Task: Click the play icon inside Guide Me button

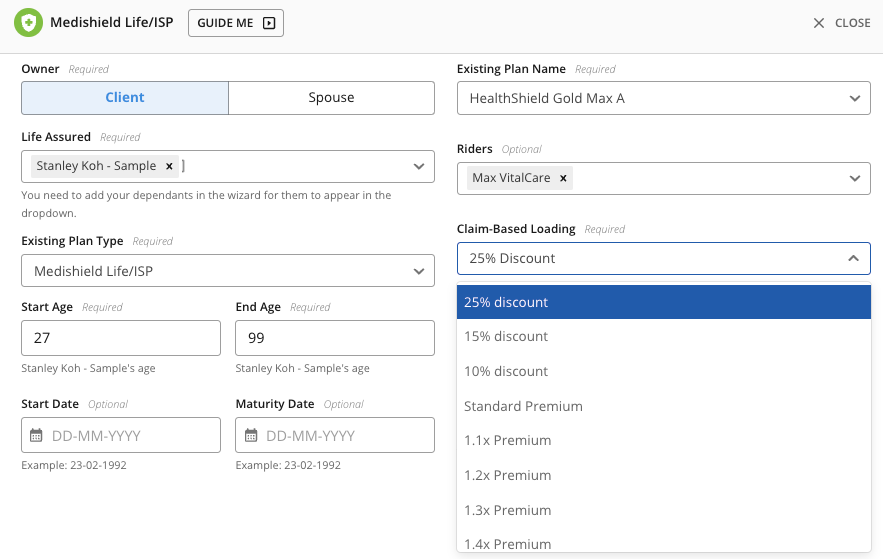Action: [x=269, y=23]
